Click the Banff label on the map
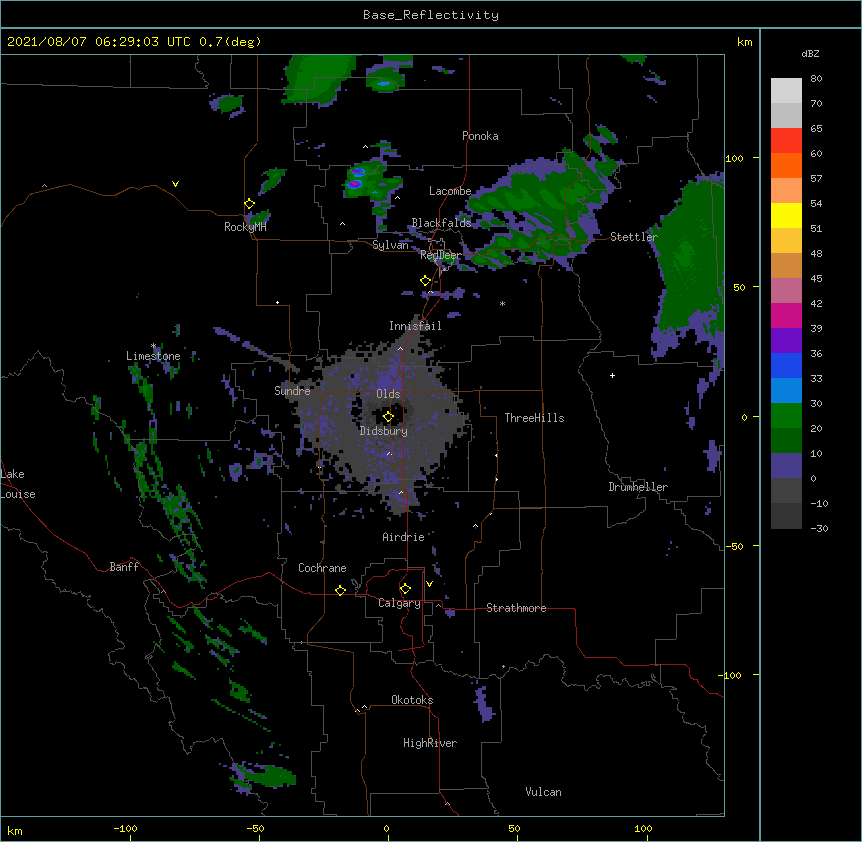862x842 pixels. (124, 567)
